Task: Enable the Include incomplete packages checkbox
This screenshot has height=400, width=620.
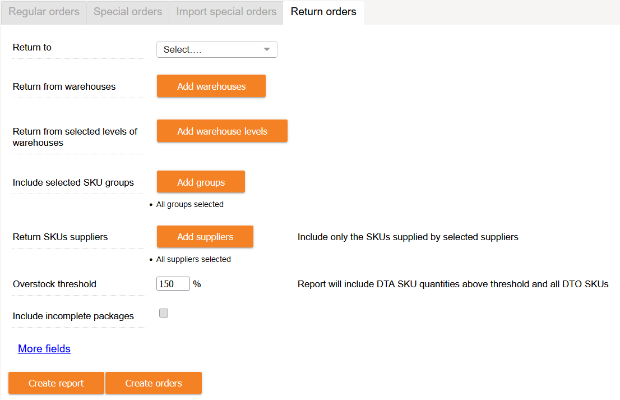Action: [x=164, y=313]
